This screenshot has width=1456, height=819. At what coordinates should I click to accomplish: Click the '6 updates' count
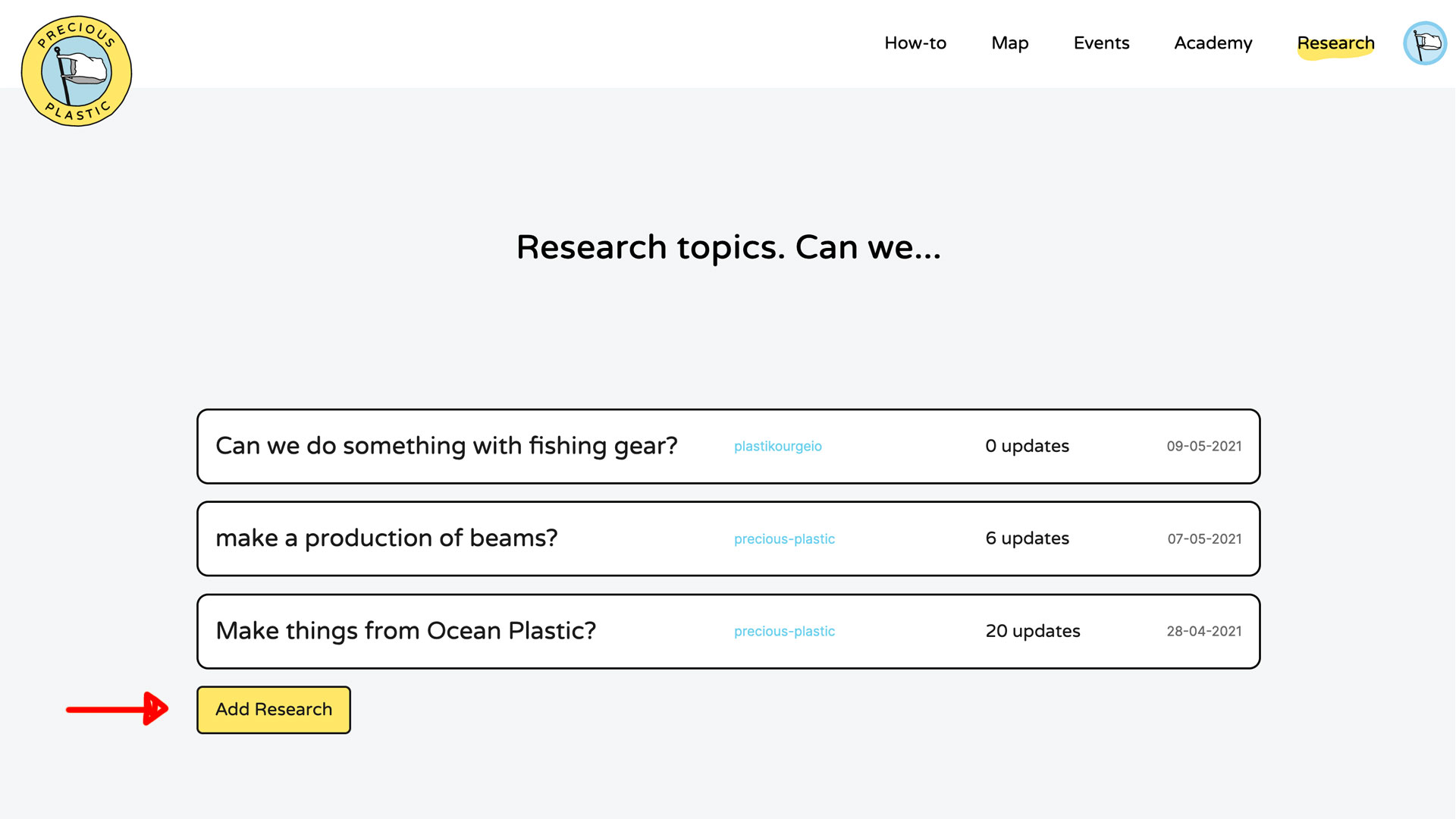1027,538
